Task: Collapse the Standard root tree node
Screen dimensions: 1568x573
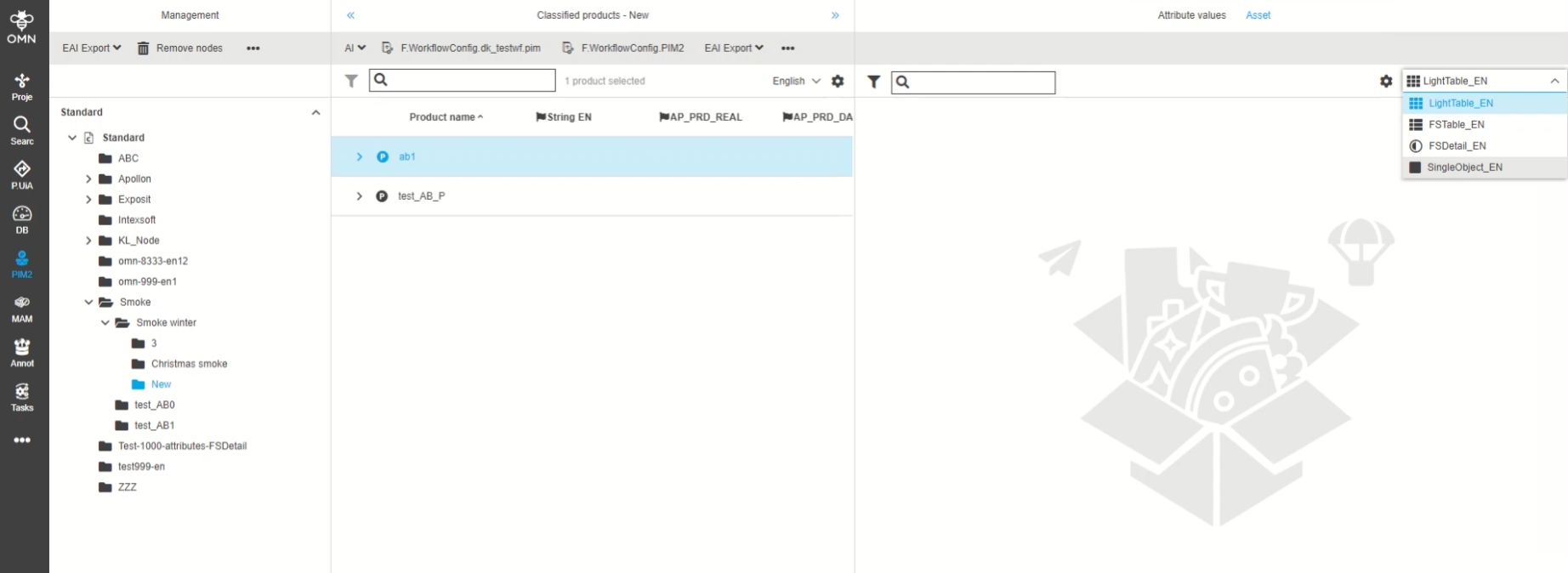Action: tap(72, 138)
